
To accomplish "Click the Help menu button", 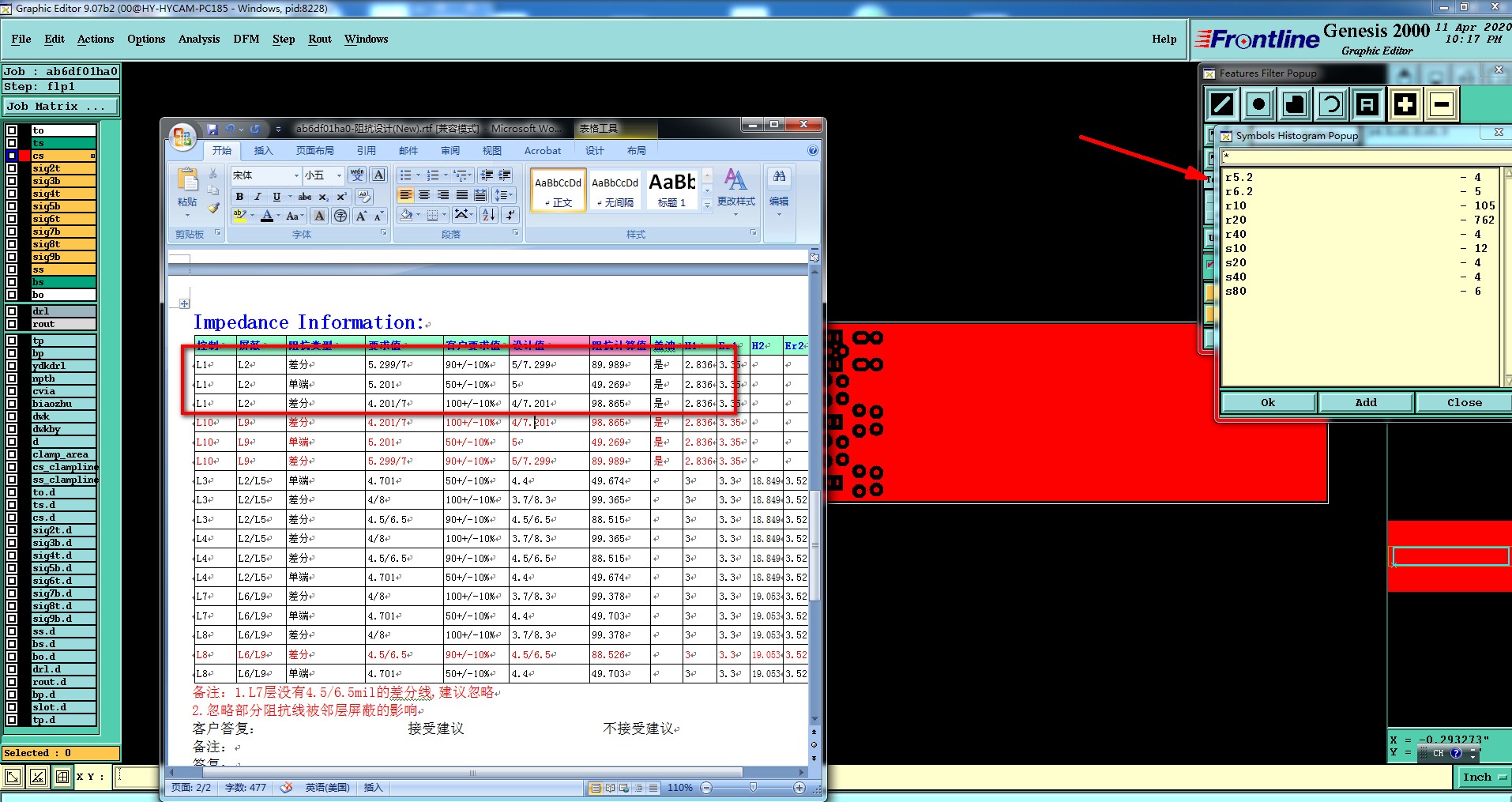I will point(1164,39).
